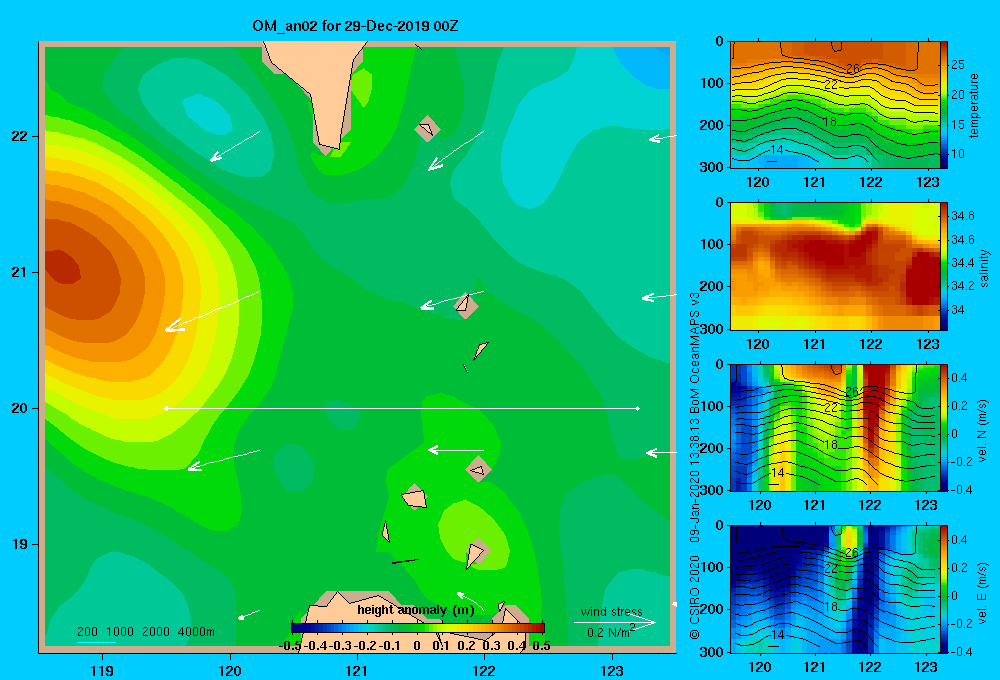Image resolution: width=1000 pixels, height=680 pixels.
Task: Click the island near 122E, 18.9N
Action: point(476,553)
